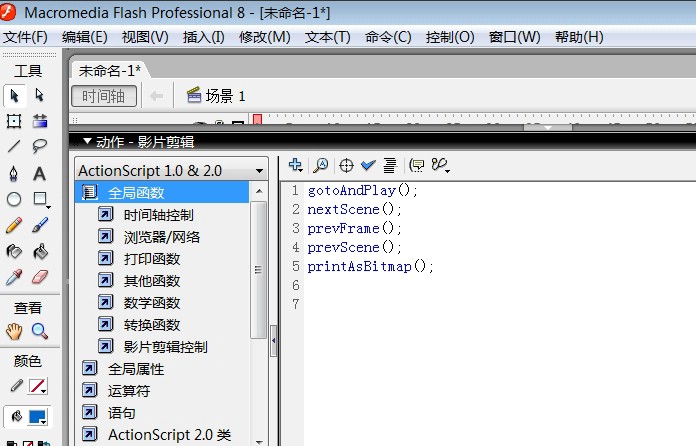696x446 pixels.
Task: Click the auto format icon
Action: click(390, 166)
